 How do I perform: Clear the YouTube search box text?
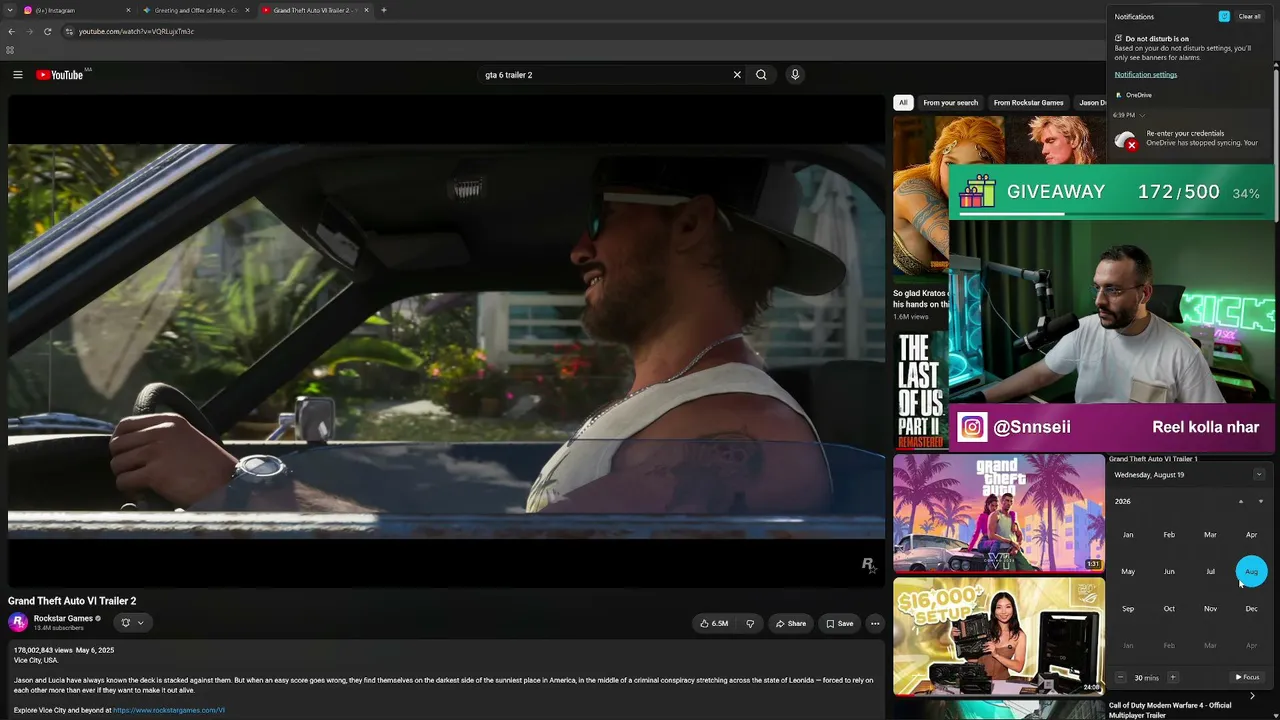(x=737, y=75)
